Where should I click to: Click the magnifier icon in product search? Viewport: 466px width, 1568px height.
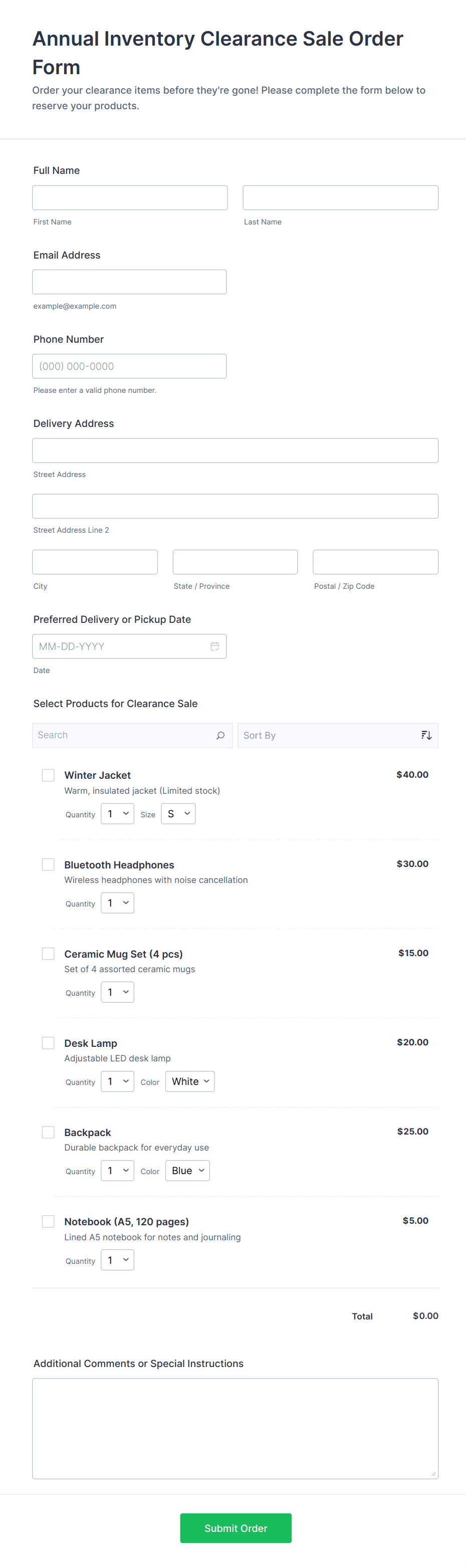220,735
